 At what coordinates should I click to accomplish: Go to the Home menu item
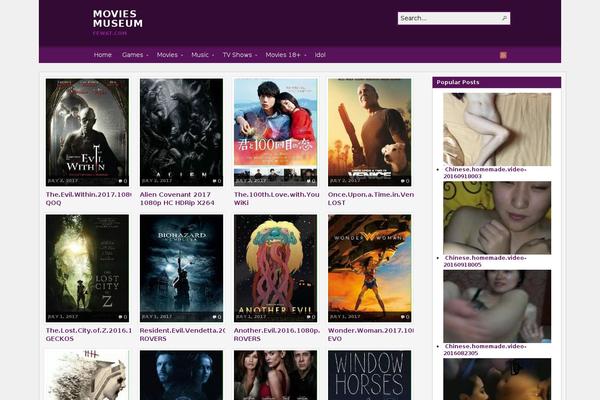pos(103,55)
